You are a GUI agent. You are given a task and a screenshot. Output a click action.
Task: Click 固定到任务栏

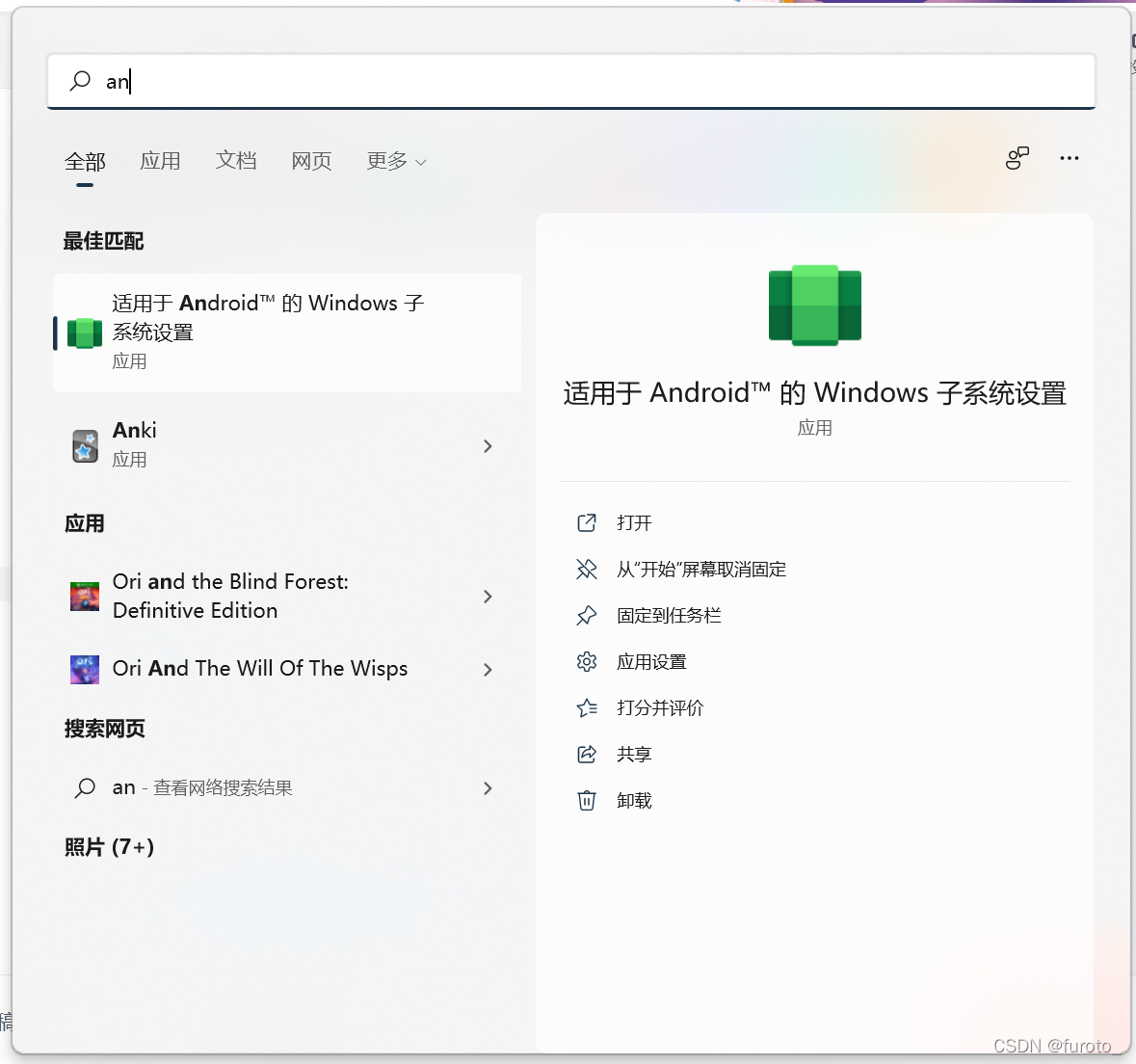[x=669, y=615]
